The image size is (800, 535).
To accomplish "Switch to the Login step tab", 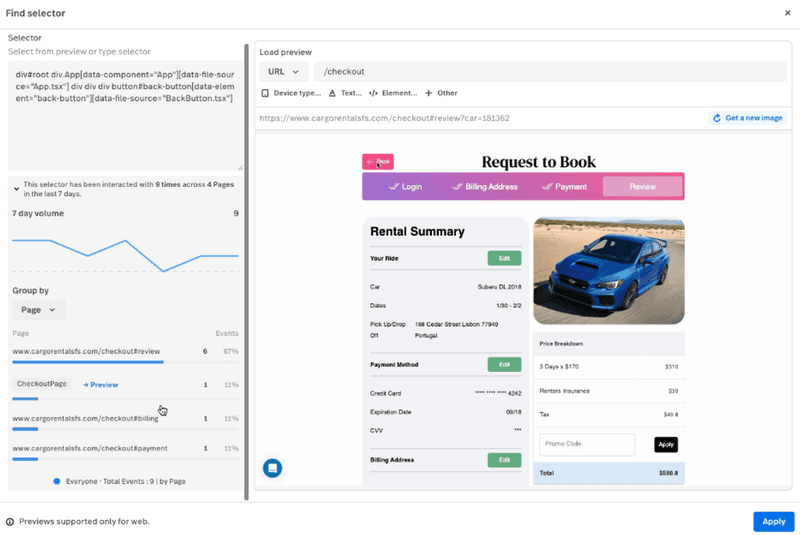I will click(405, 186).
